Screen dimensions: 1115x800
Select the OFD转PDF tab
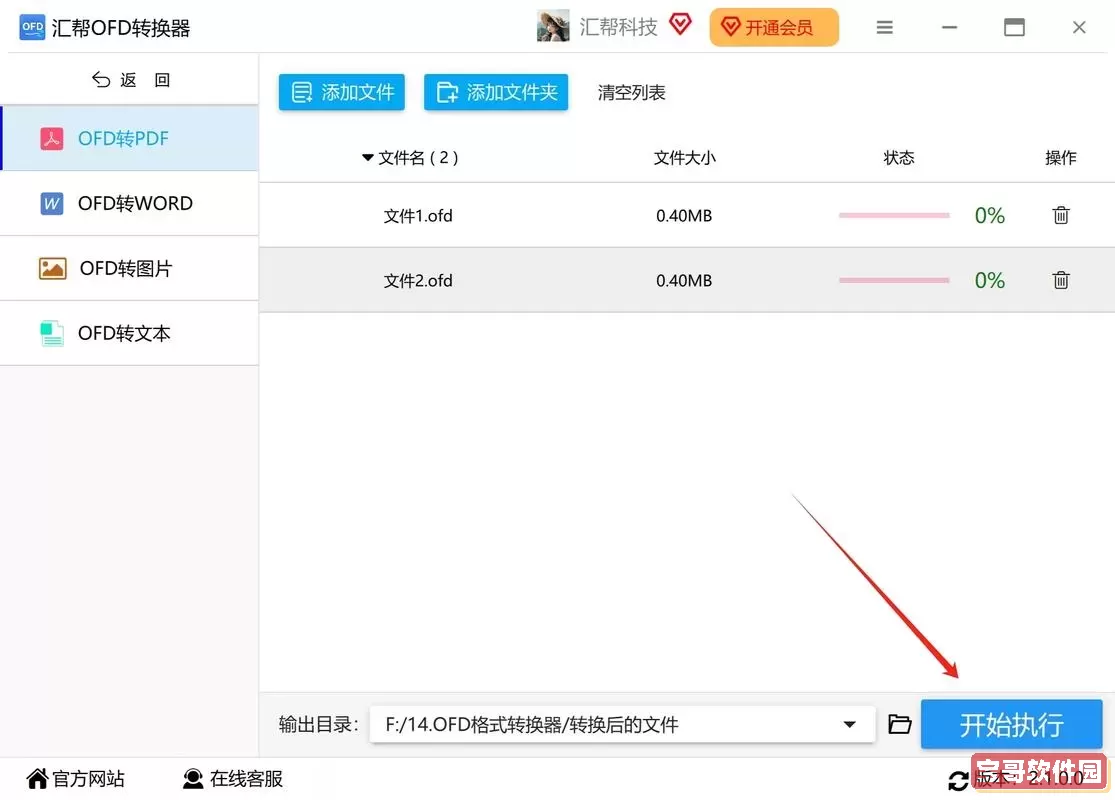pos(129,139)
